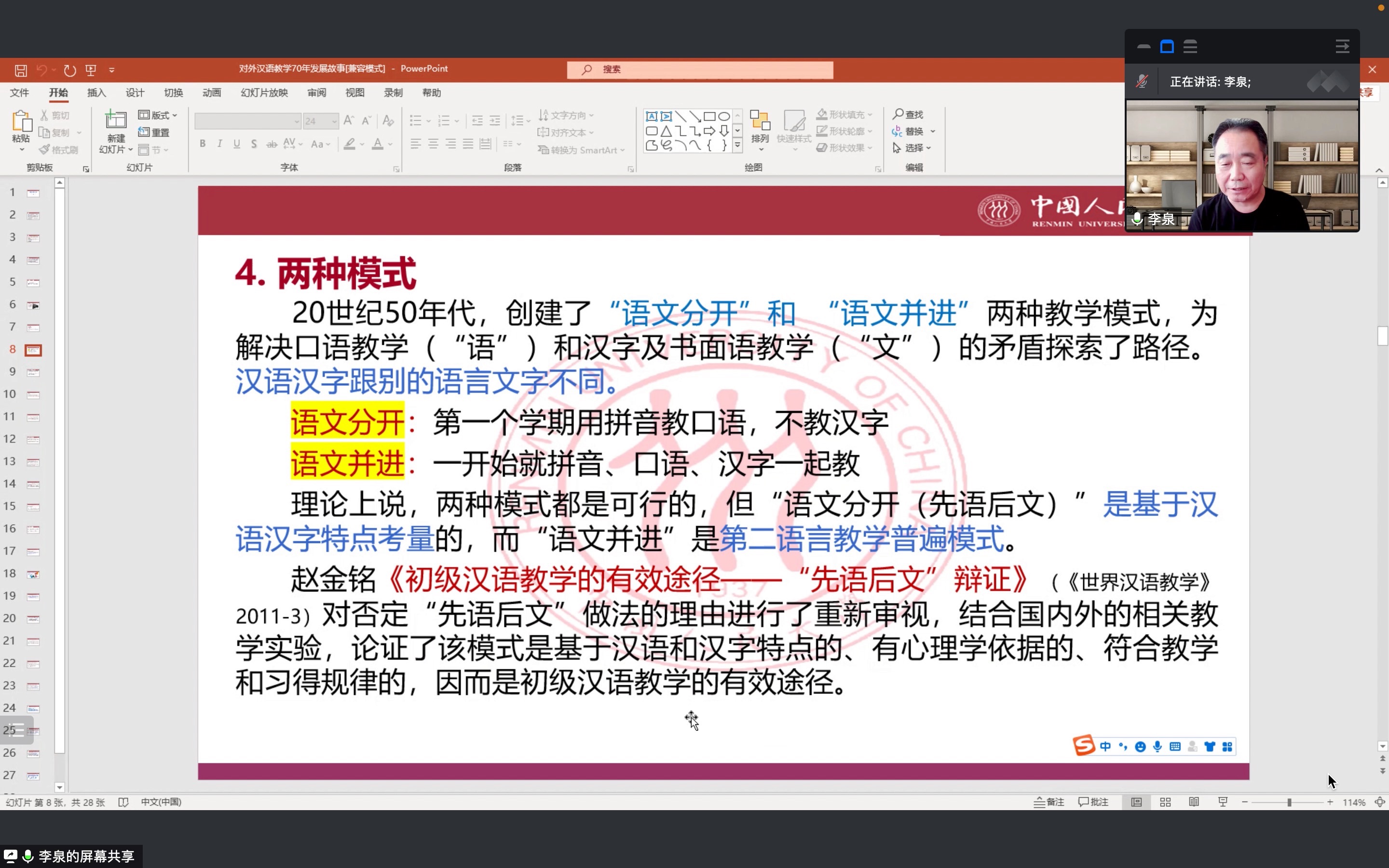Switch to the 切换 Transitions tab
This screenshot has width=1389, height=868.
pos(173,93)
